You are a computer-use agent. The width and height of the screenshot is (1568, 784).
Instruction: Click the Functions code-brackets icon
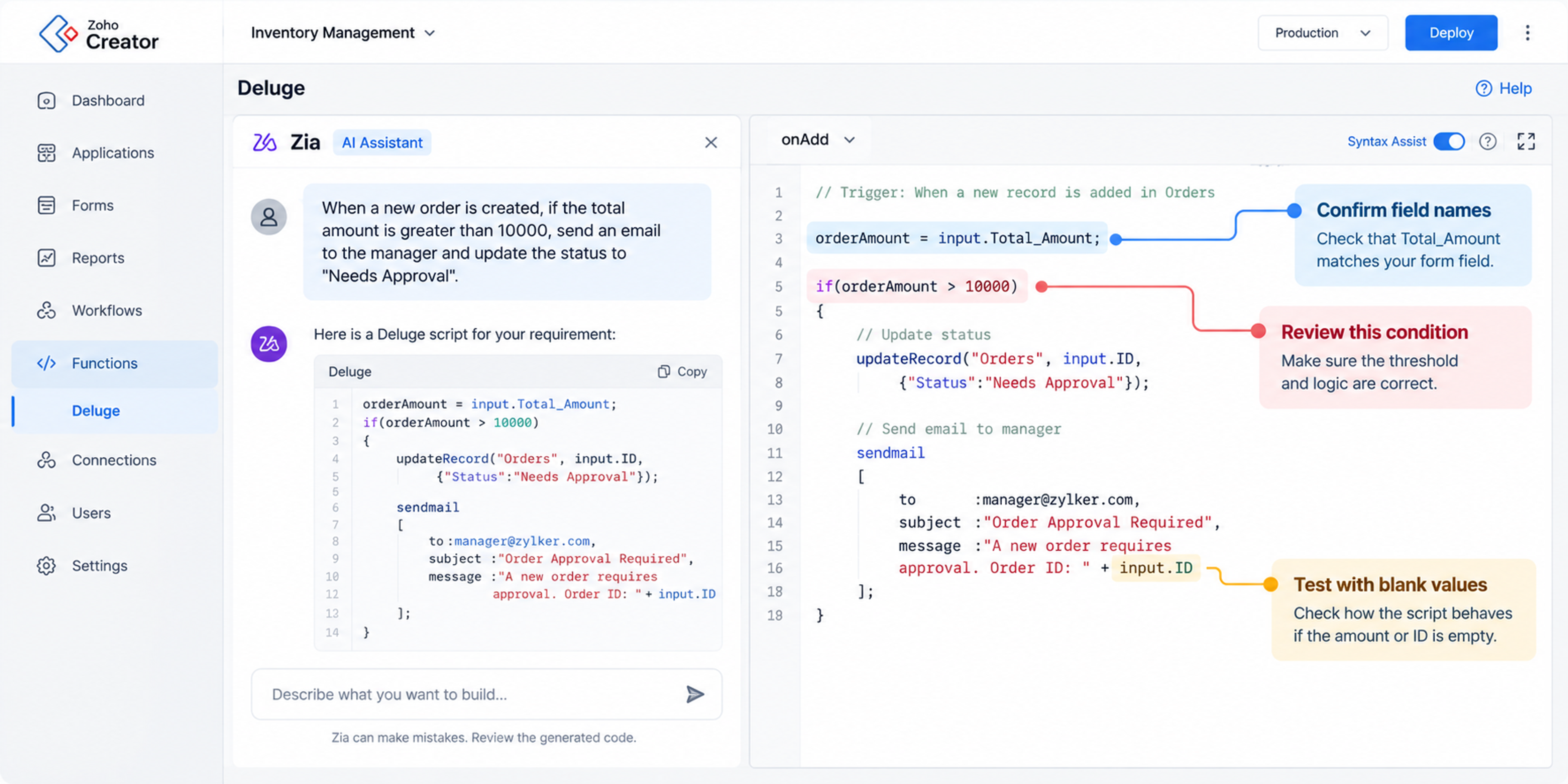pyautogui.click(x=46, y=363)
